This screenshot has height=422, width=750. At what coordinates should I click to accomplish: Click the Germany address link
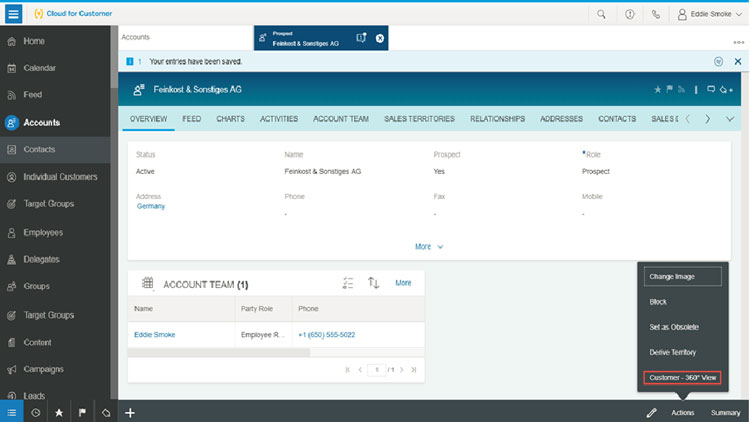tap(151, 206)
